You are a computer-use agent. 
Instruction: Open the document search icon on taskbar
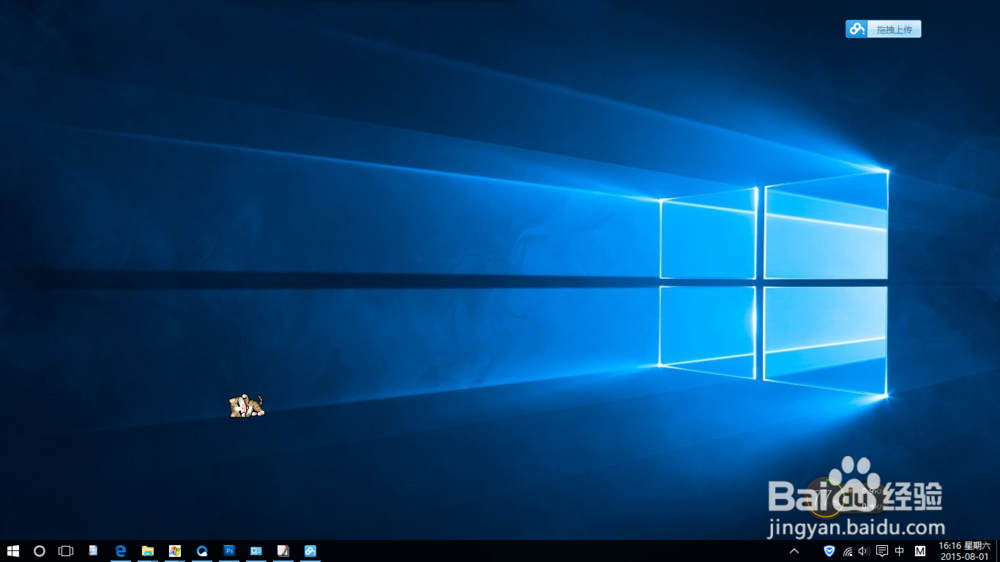tap(93, 551)
